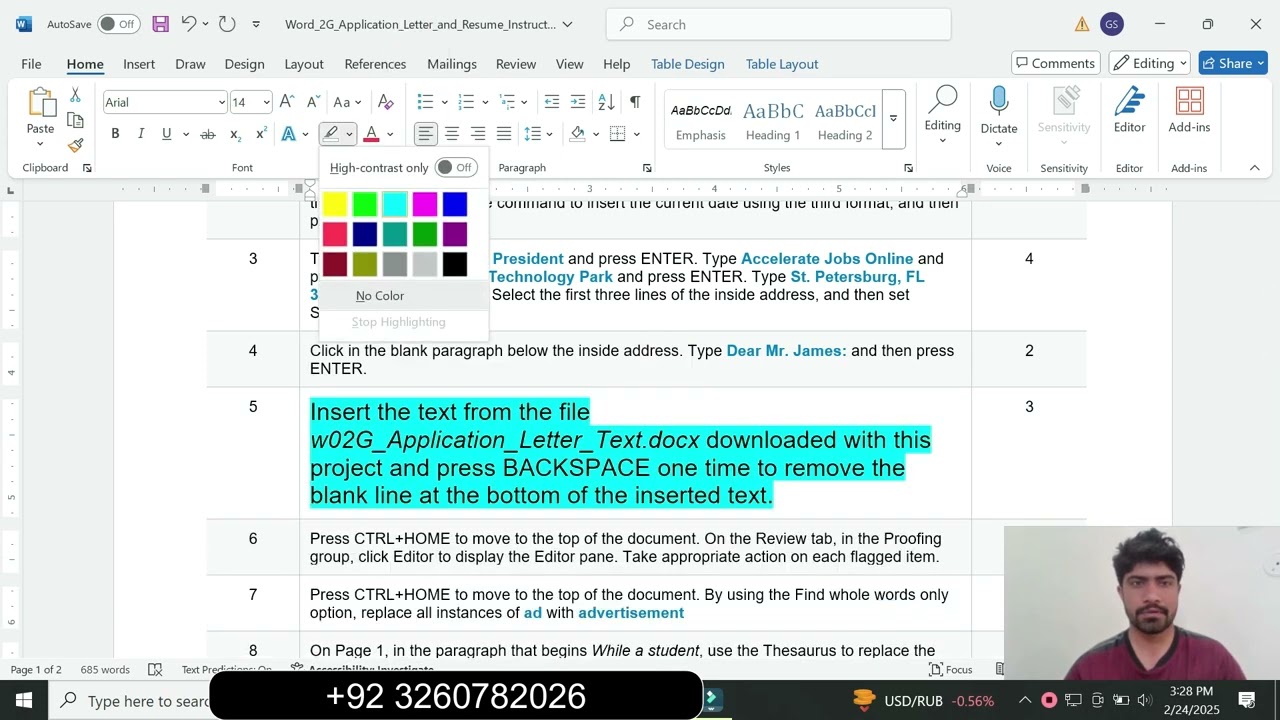Toggle Align Right alignment
The image size is (1280, 720).
tap(478, 134)
